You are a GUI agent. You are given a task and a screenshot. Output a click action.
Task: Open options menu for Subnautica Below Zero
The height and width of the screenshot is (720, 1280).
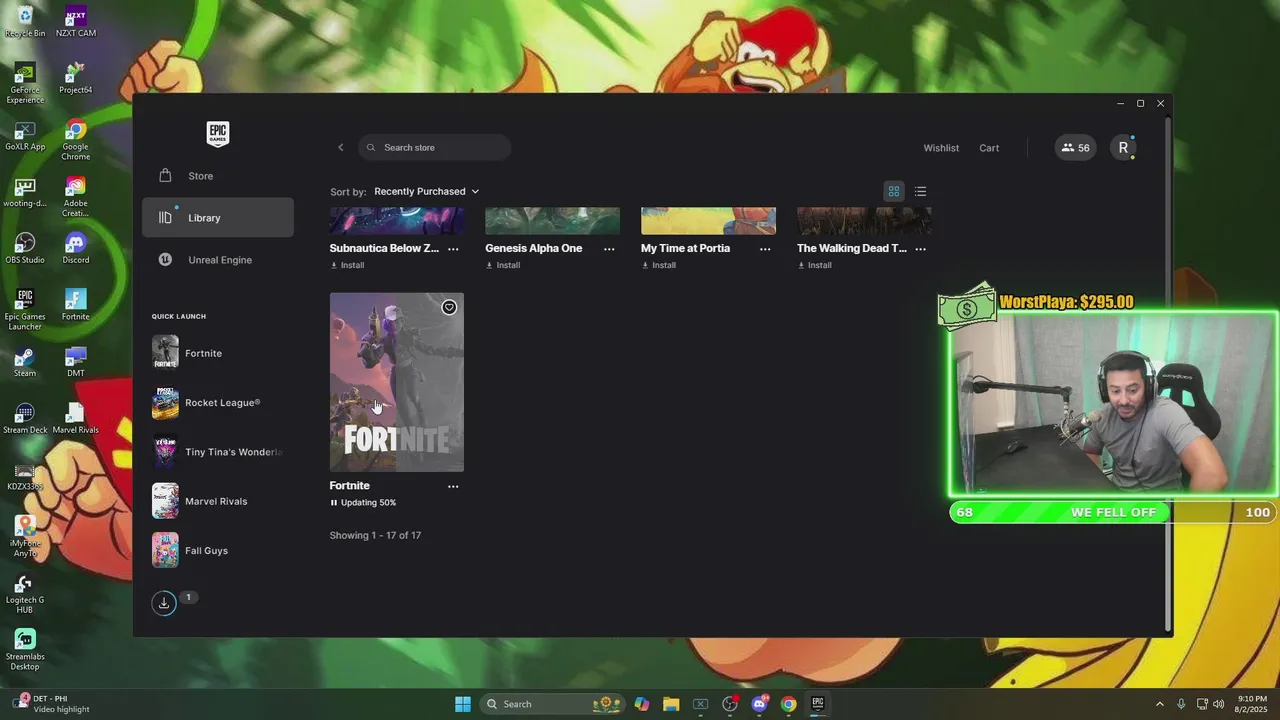453,249
